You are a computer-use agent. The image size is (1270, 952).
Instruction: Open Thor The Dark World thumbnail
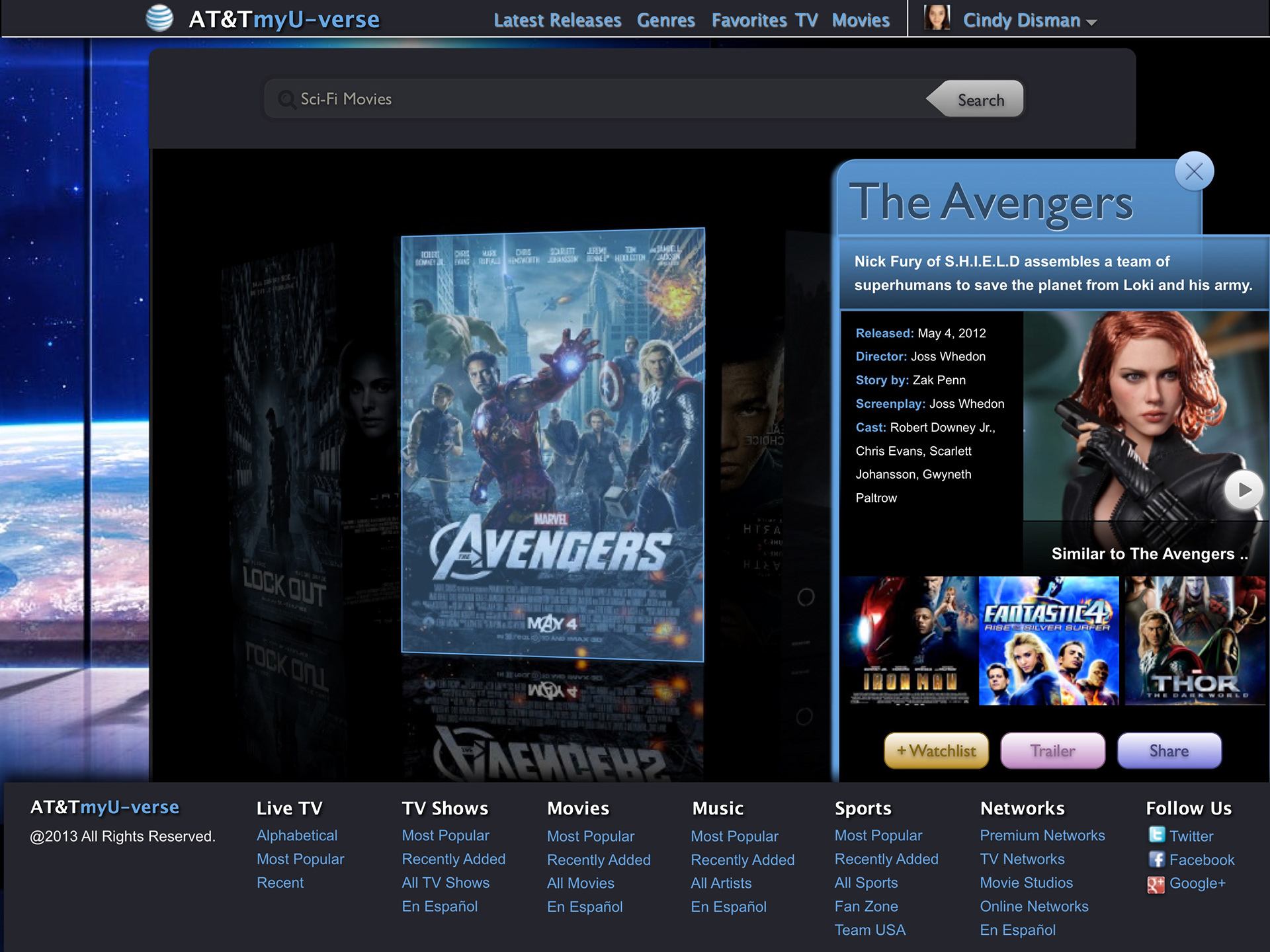[x=1195, y=641]
